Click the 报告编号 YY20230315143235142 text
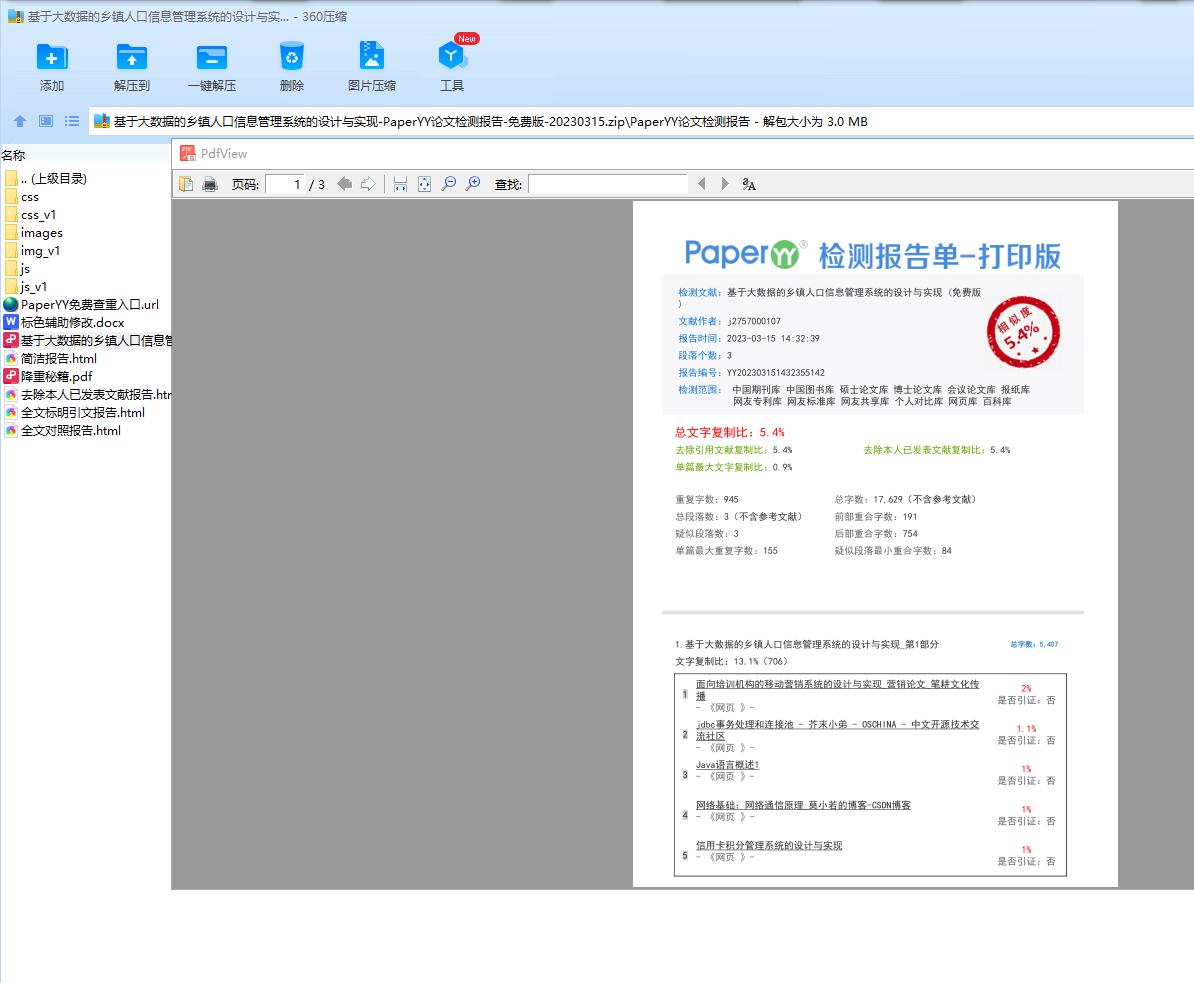 click(x=751, y=372)
